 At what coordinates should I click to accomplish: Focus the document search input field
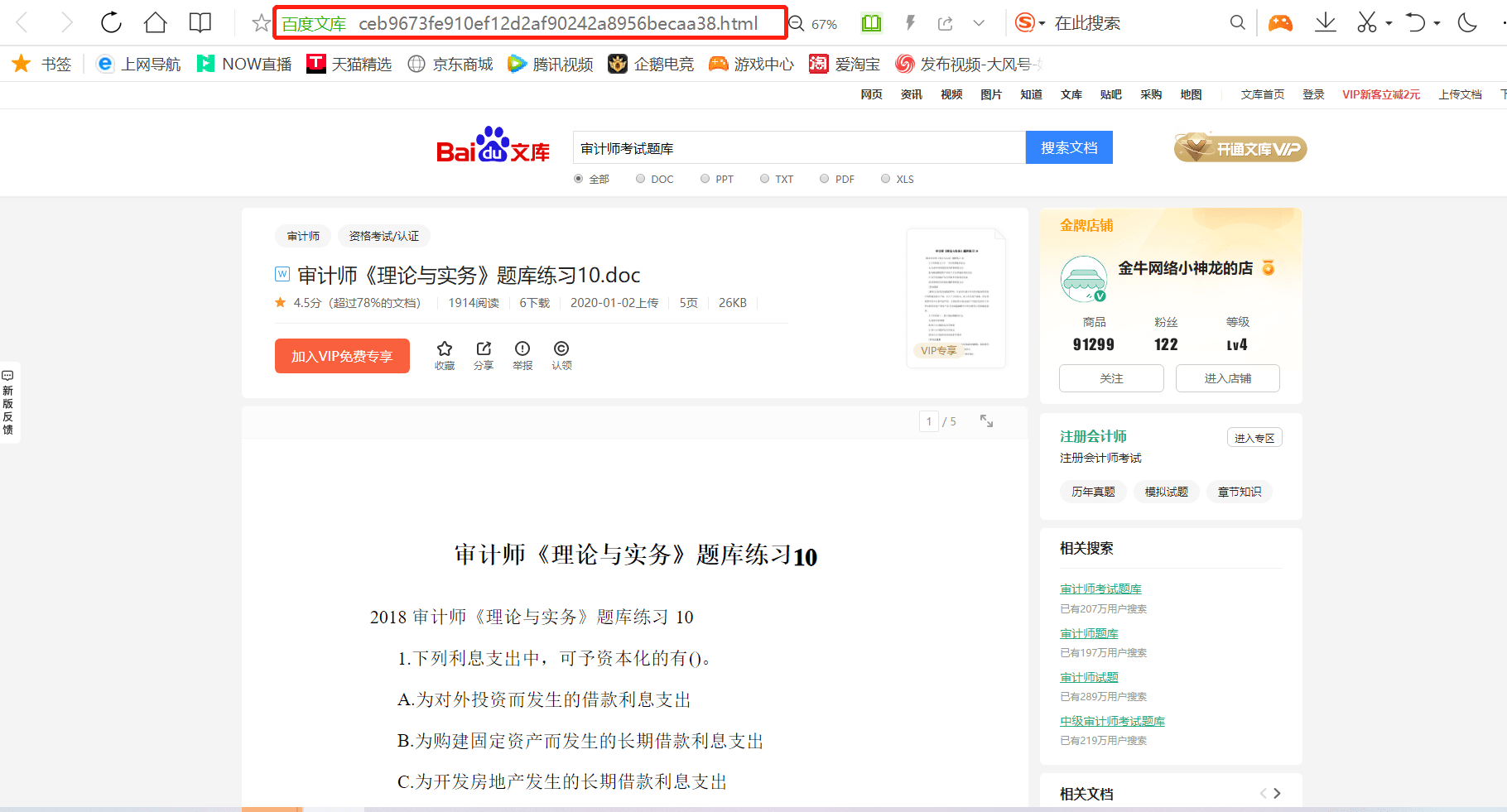[x=799, y=147]
